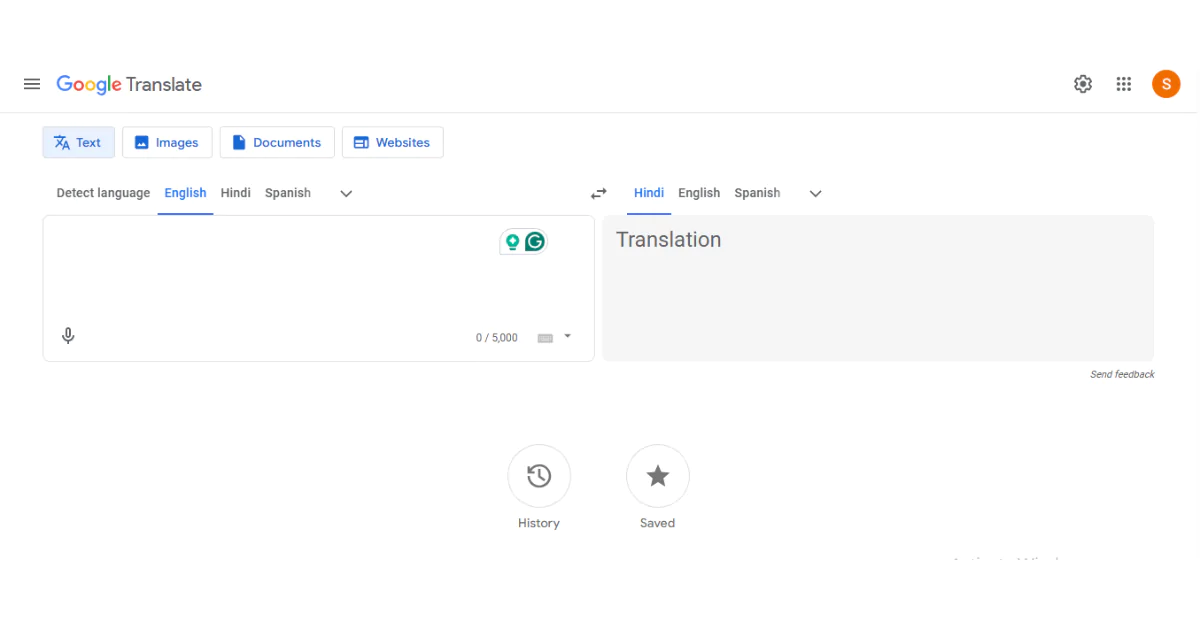Open the Websites translation mode

[392, 142]
